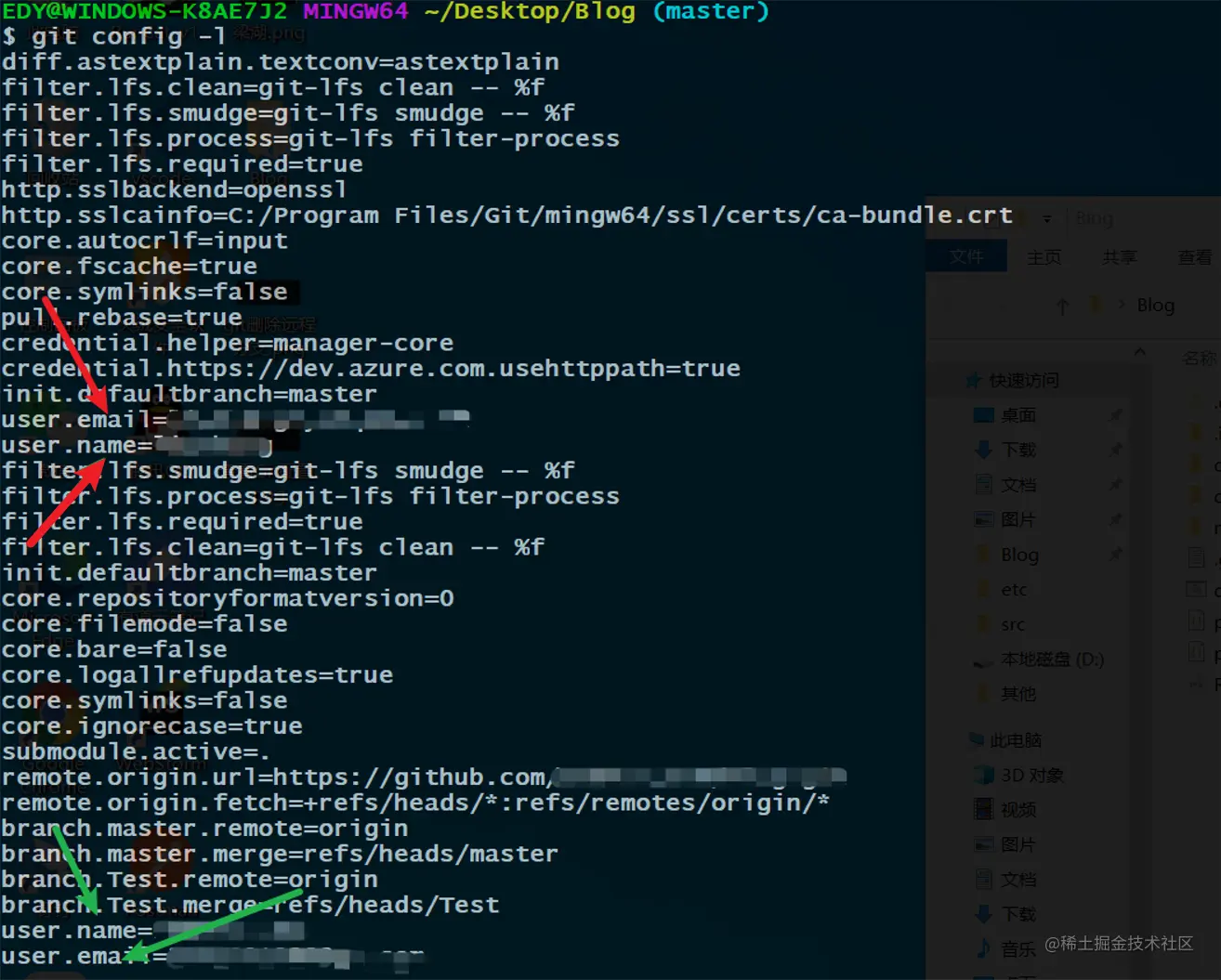
Task: Click the terminal prompt path '~/Desktop/Blog (master)'
Action: (x=597, y=11)
